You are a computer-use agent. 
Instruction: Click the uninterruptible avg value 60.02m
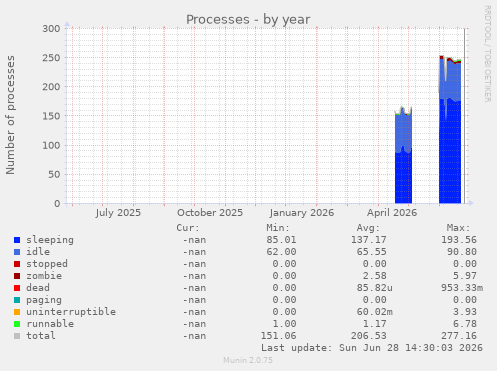tap(375, 312)
